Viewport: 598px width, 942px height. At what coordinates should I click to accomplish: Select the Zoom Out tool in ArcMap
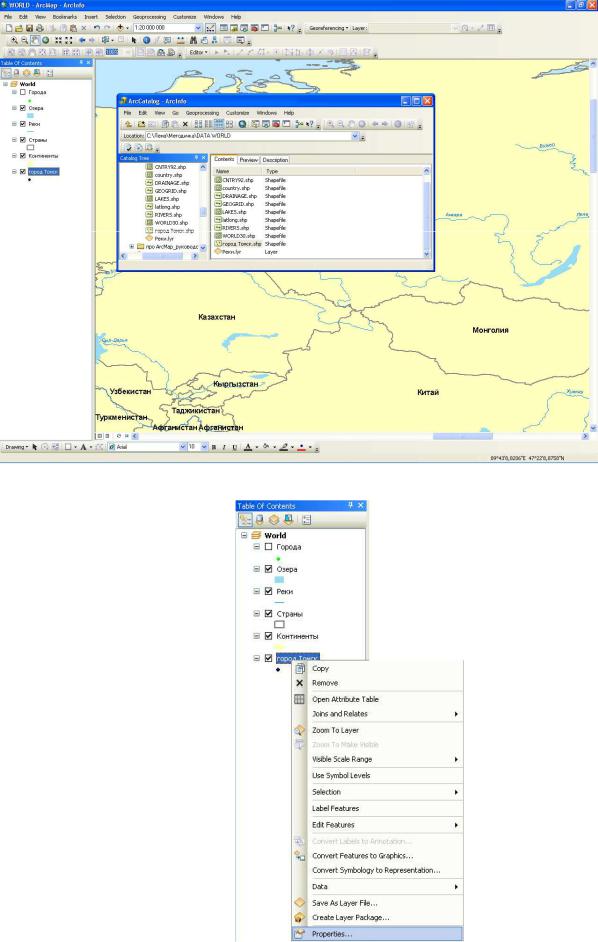(24, 40)
